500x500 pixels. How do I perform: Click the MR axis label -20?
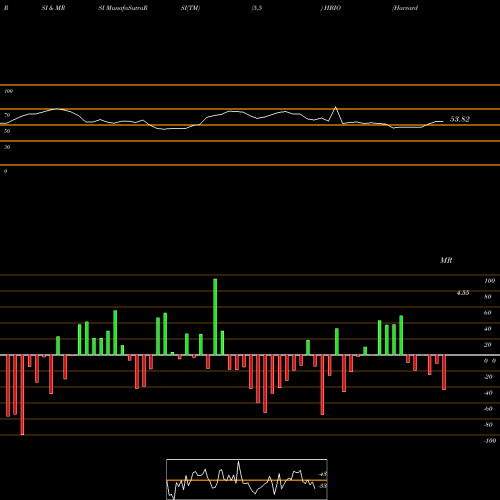488,377
